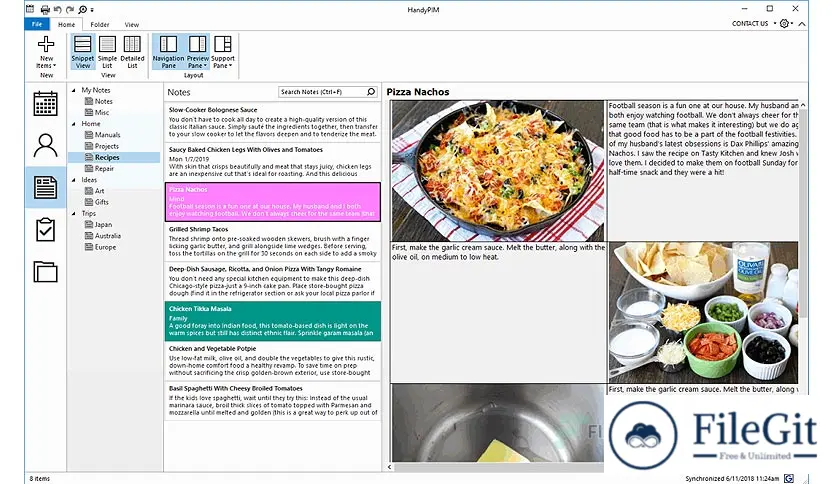
Task: Click the Synchronized 6/11/2018 status text
Action: (732, 479)
